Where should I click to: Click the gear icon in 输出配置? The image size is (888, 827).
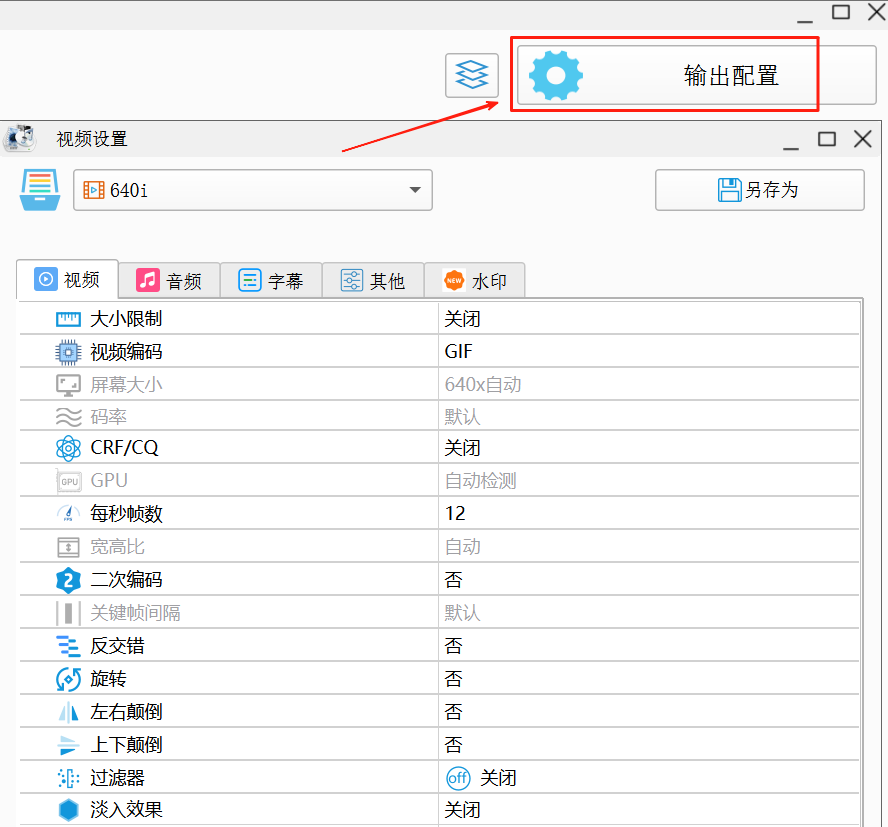coord(556,75)
